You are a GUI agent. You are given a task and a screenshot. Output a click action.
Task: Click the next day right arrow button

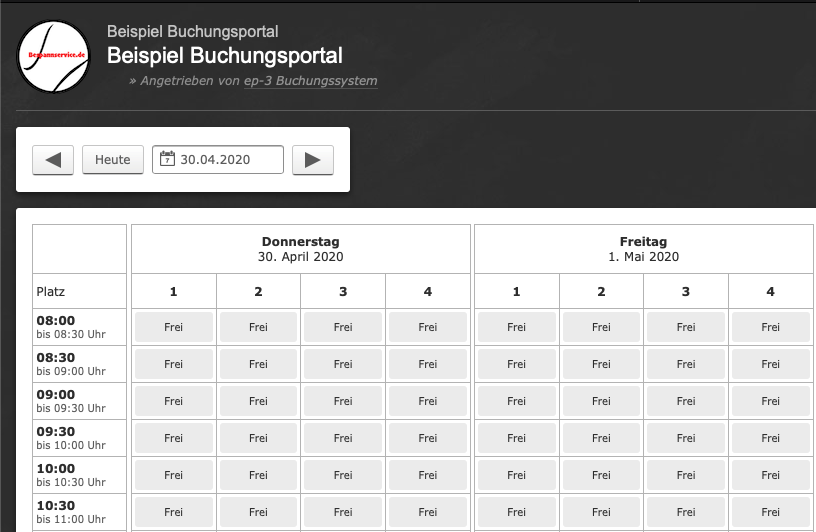pyautogui.click(x=312, y=159)
